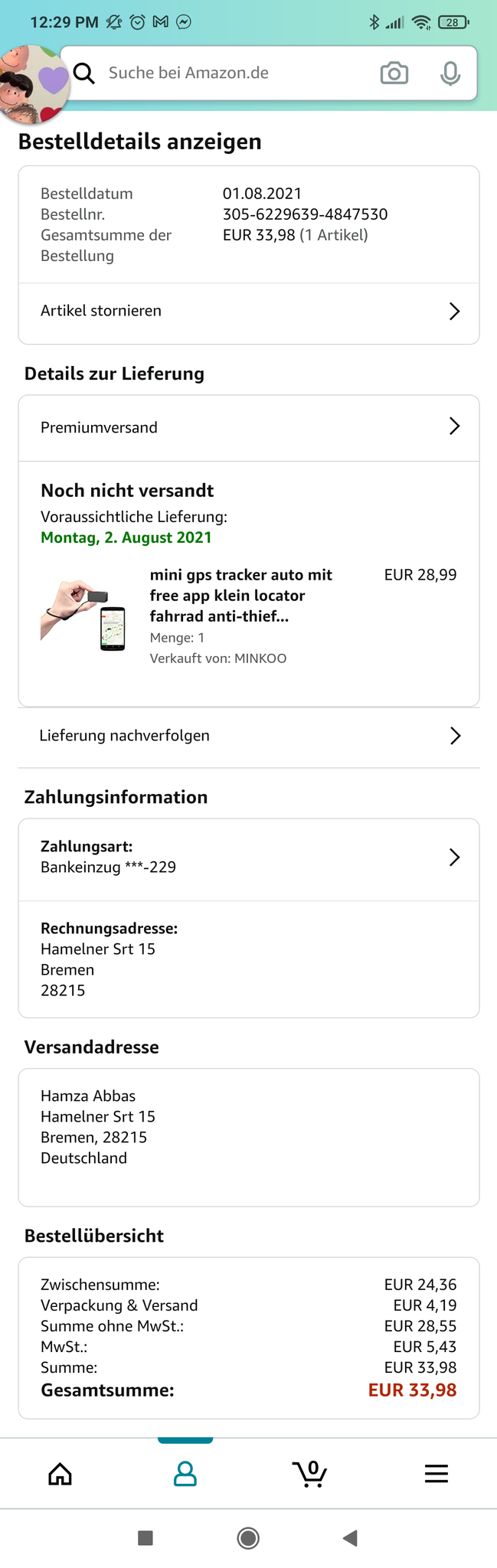Expand the Artikel stornieren chevron
Screen dimensions: 497x1568
tap(454, 311)
